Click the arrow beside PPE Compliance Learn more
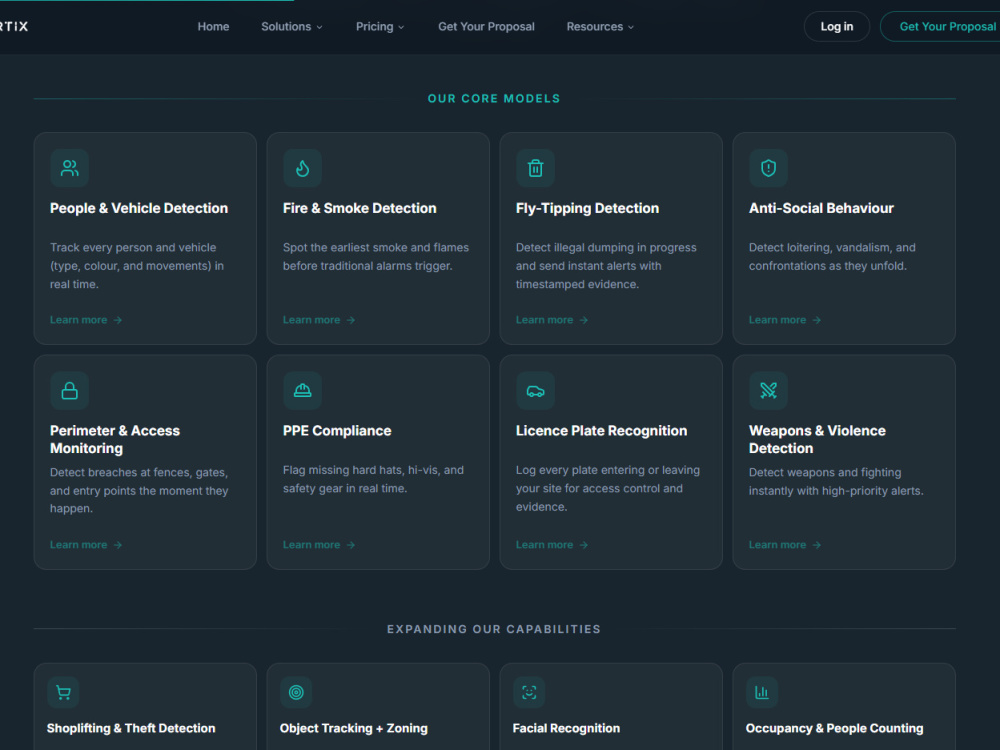The height and width of the screenshot is (750, 1000). (x=350, y=545)
